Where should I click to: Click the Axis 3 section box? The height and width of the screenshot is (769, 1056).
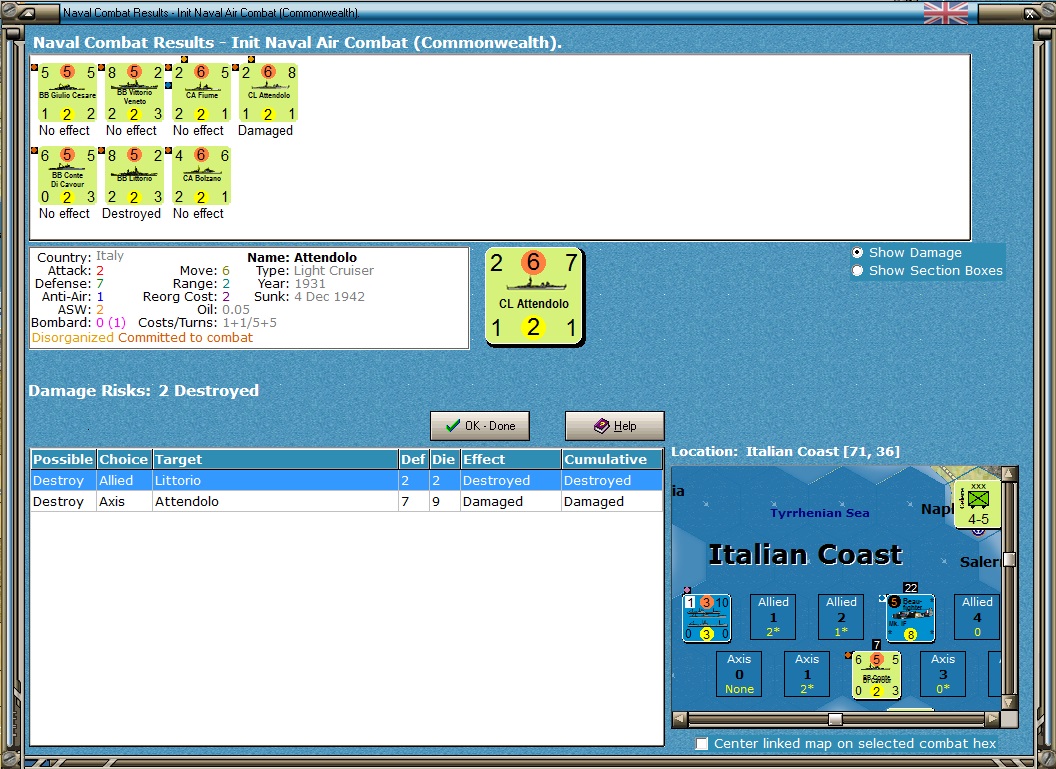coord(943,673)
